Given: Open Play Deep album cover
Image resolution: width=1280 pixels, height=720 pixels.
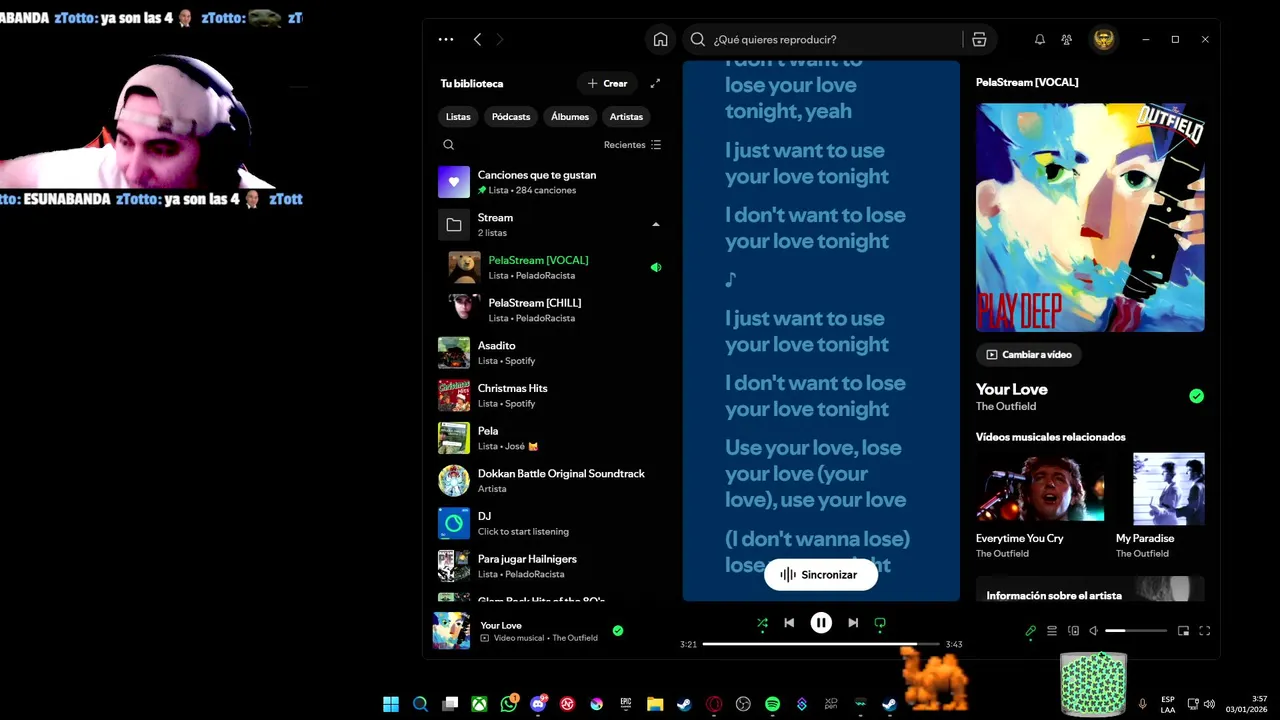Looking at the screenshot, I should 1090,217.
